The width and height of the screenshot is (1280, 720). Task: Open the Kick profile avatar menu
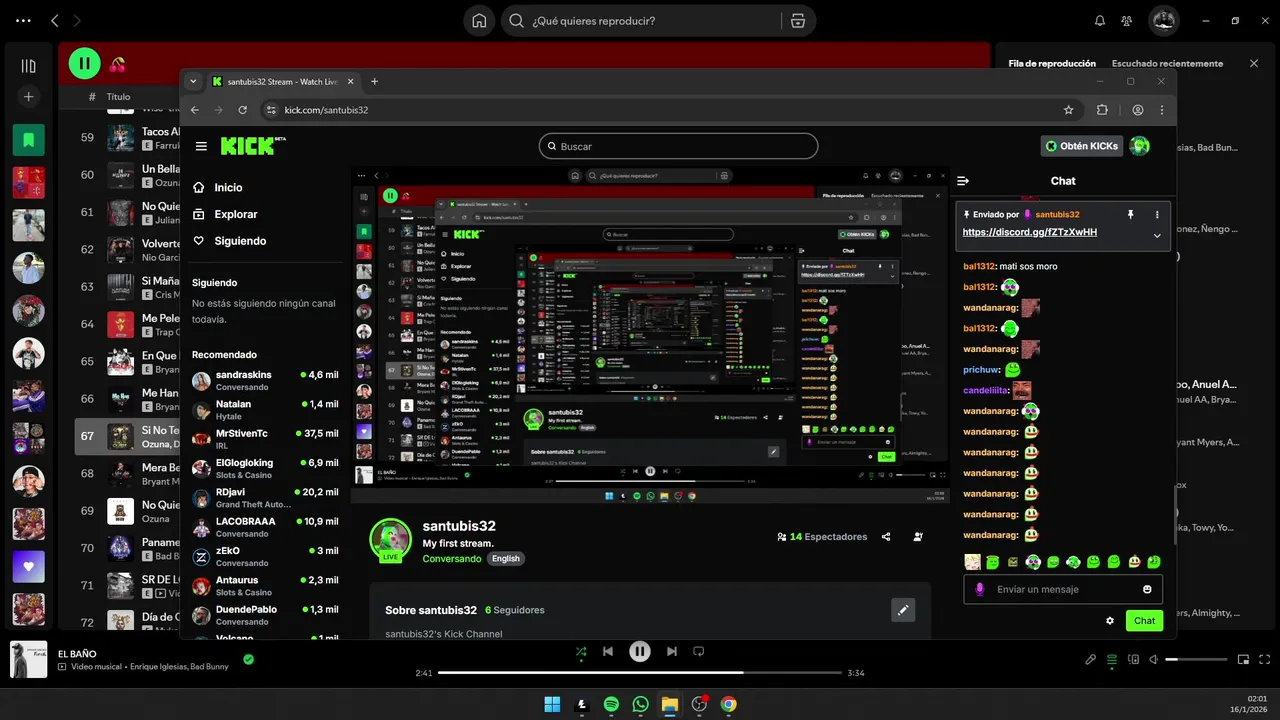pyautogui.click(x=1139, y=146)
